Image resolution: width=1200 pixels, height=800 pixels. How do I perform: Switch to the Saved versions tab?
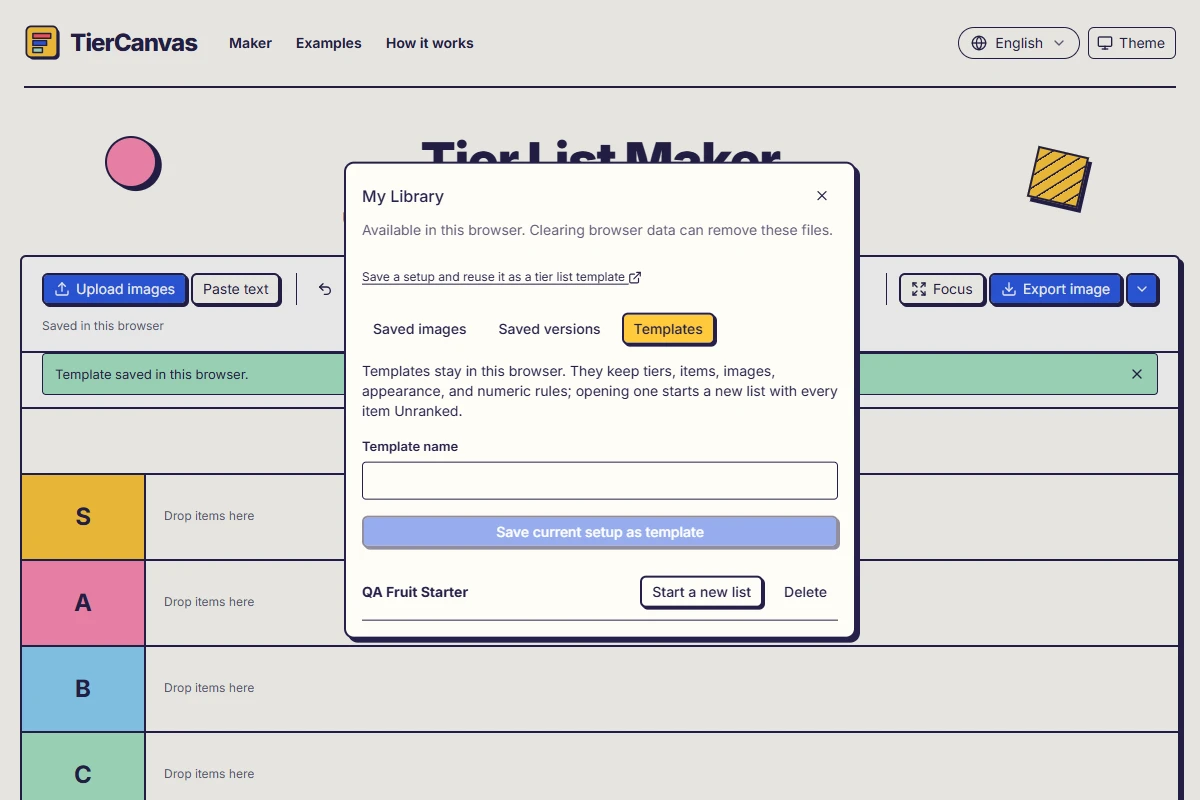[x=549, y=329]
